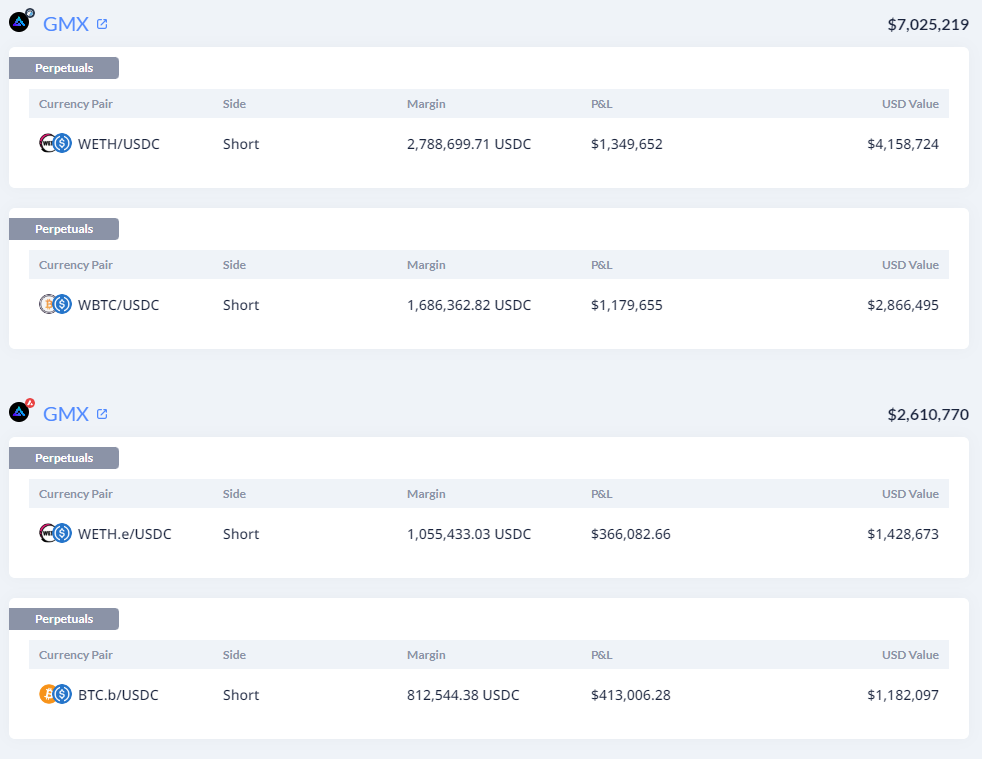The width and height of the screenshot is (982, 759).
Task: Select the Perpetuals tab above WBTC/USDC
Action: click(64, 229)
